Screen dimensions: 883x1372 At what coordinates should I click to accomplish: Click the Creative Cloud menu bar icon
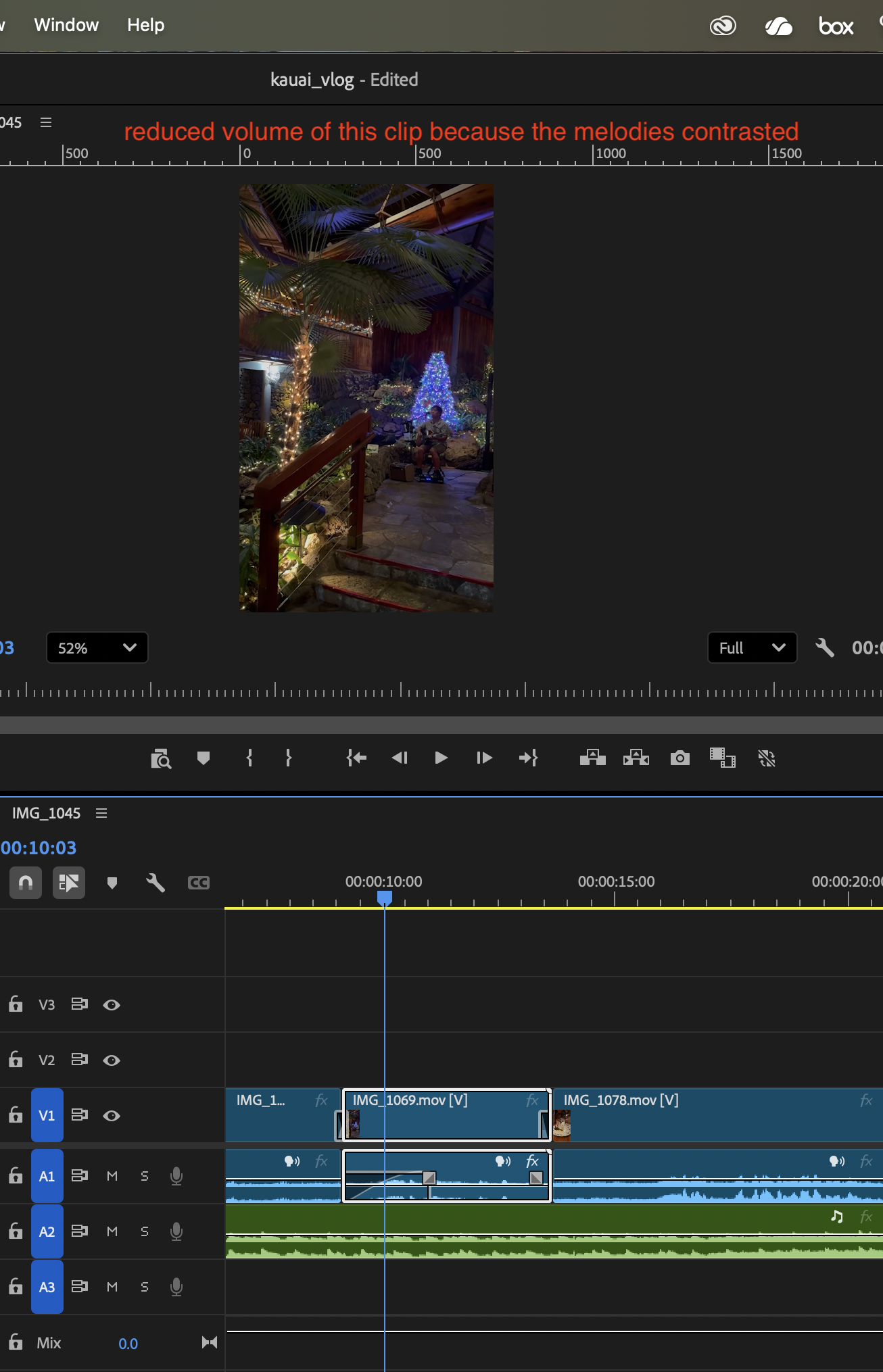point(723,26)
